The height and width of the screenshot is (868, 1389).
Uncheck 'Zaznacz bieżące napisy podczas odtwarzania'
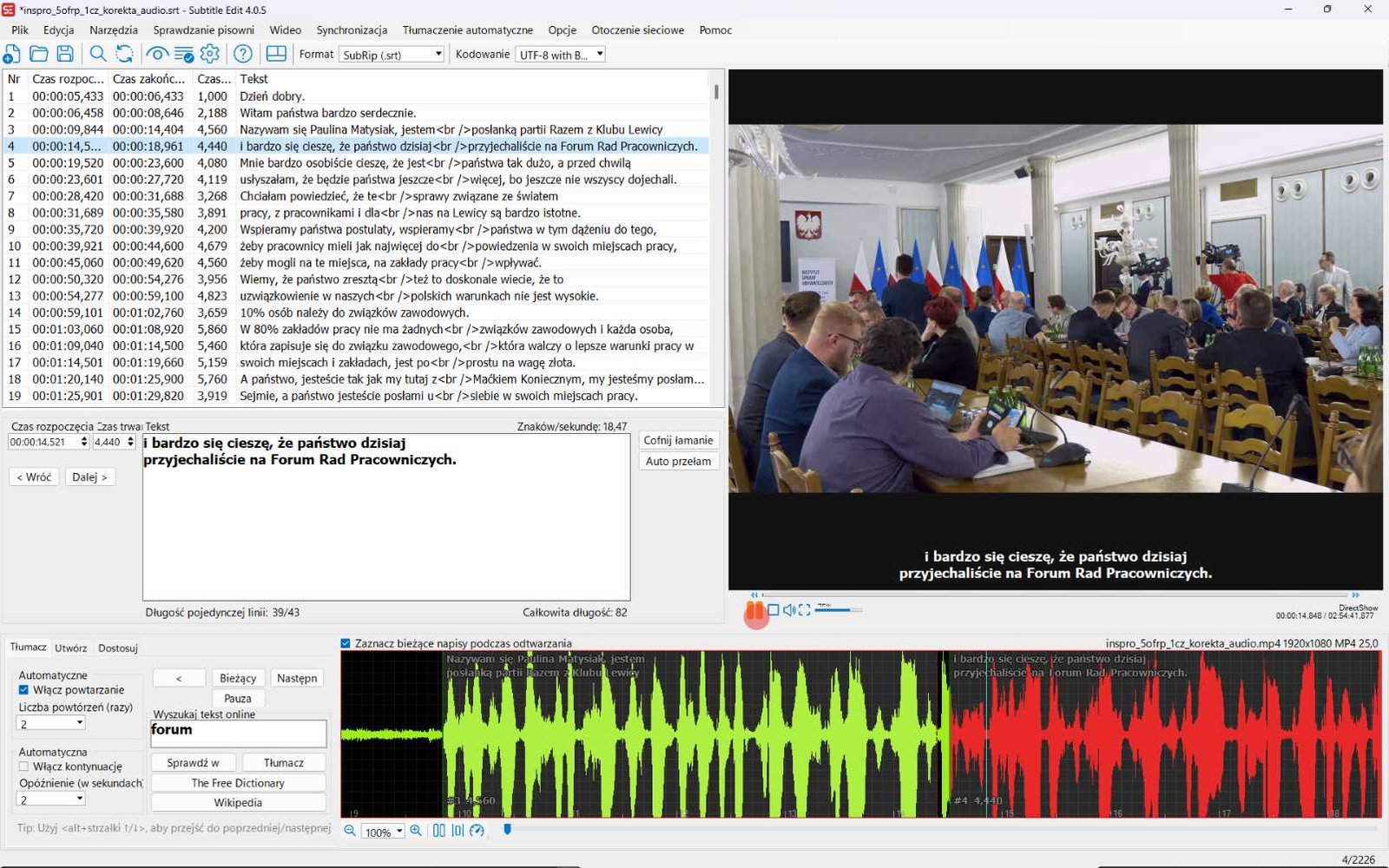346,643
